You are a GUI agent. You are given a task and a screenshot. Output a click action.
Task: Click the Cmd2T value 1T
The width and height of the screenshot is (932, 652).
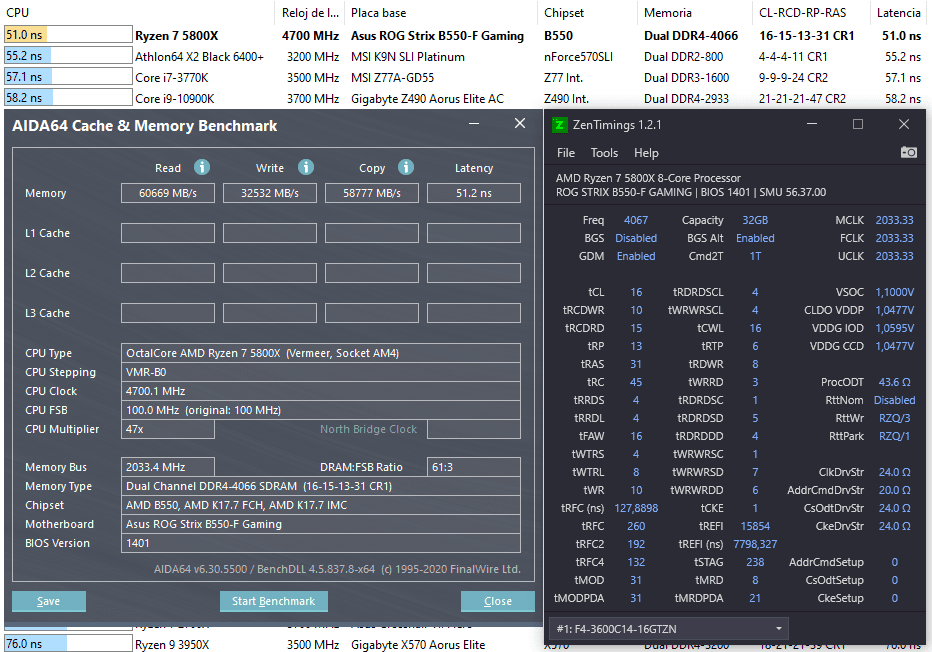tap(755, 256)
